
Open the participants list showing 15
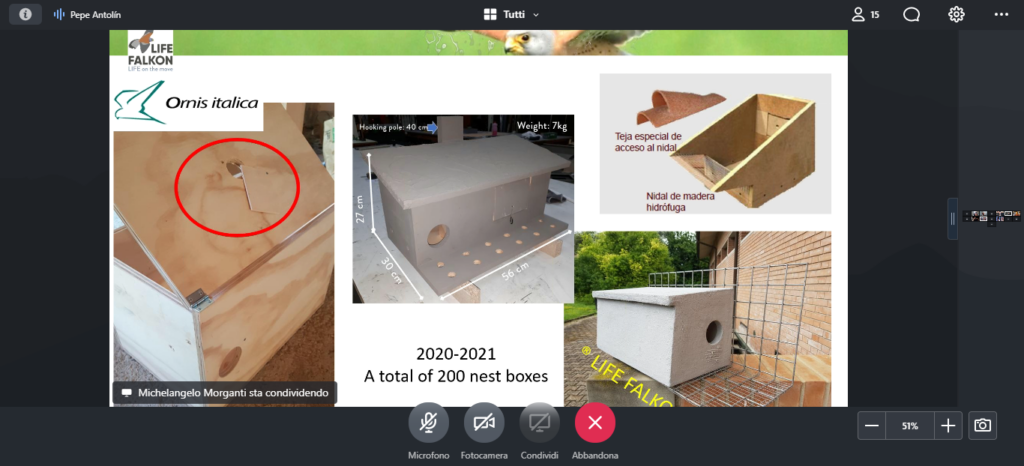[x=865, y=14]
